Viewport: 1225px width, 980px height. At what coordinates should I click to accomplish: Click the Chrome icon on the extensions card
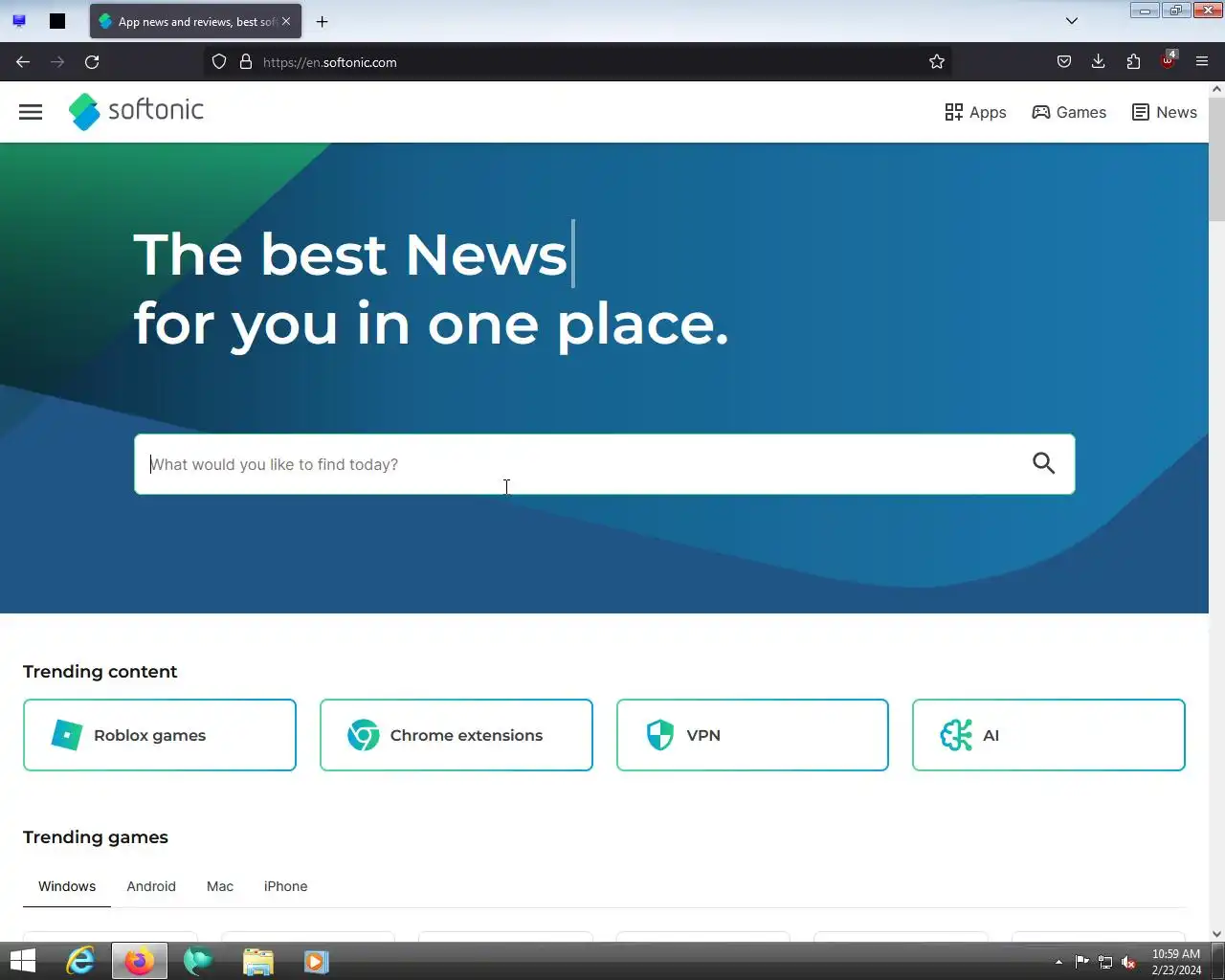click(364, 735)
